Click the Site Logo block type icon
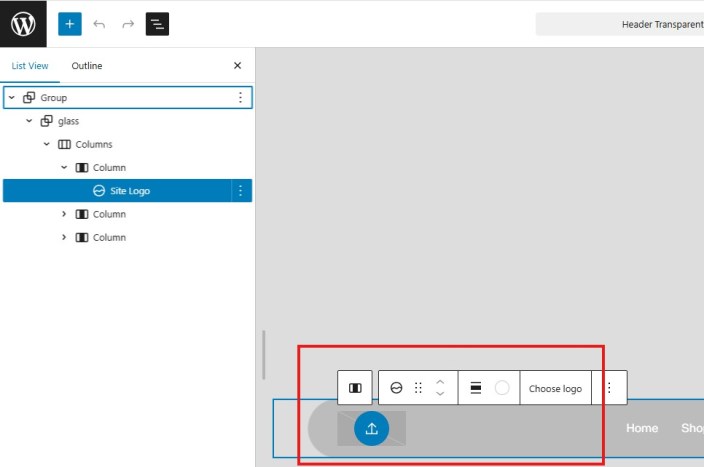This screenshot has height=467, width=704. pos(396,388)
